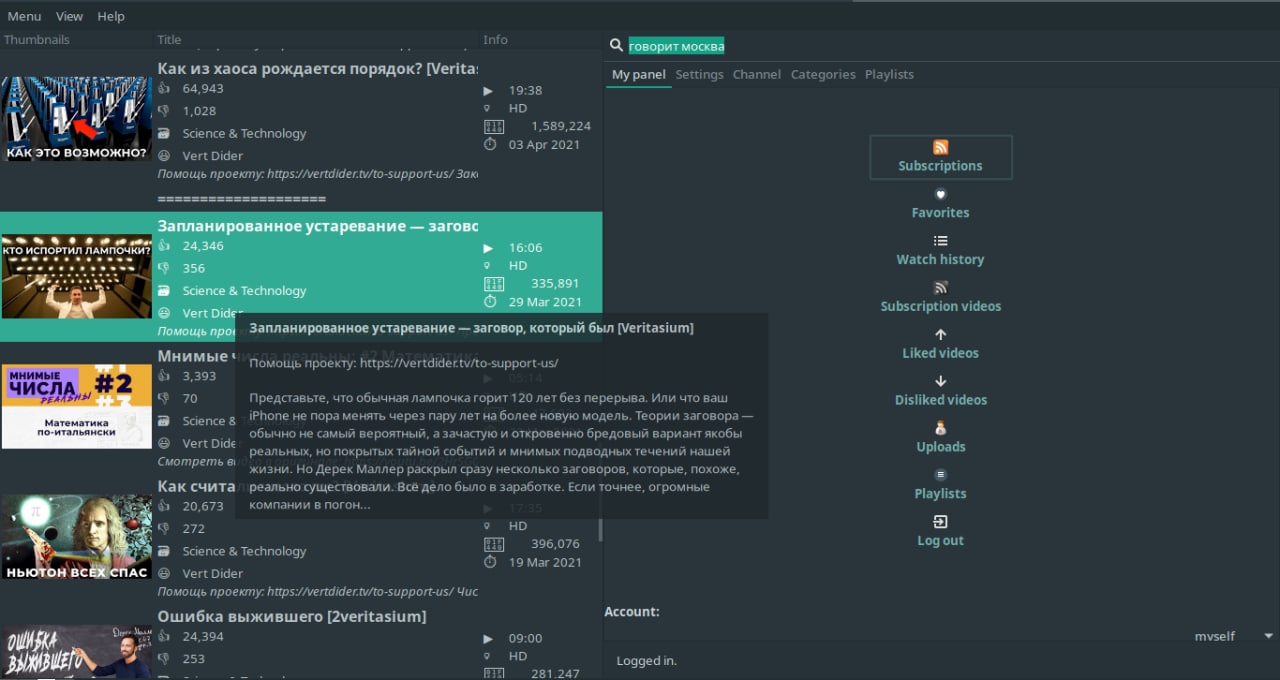Click the Title column header

(170, 40)
